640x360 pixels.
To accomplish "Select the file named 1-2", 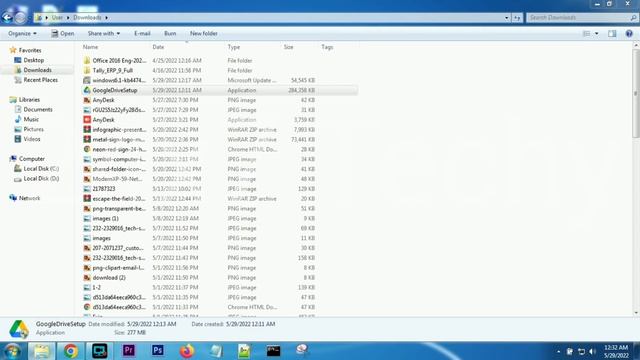I will (x=96, y=287).
